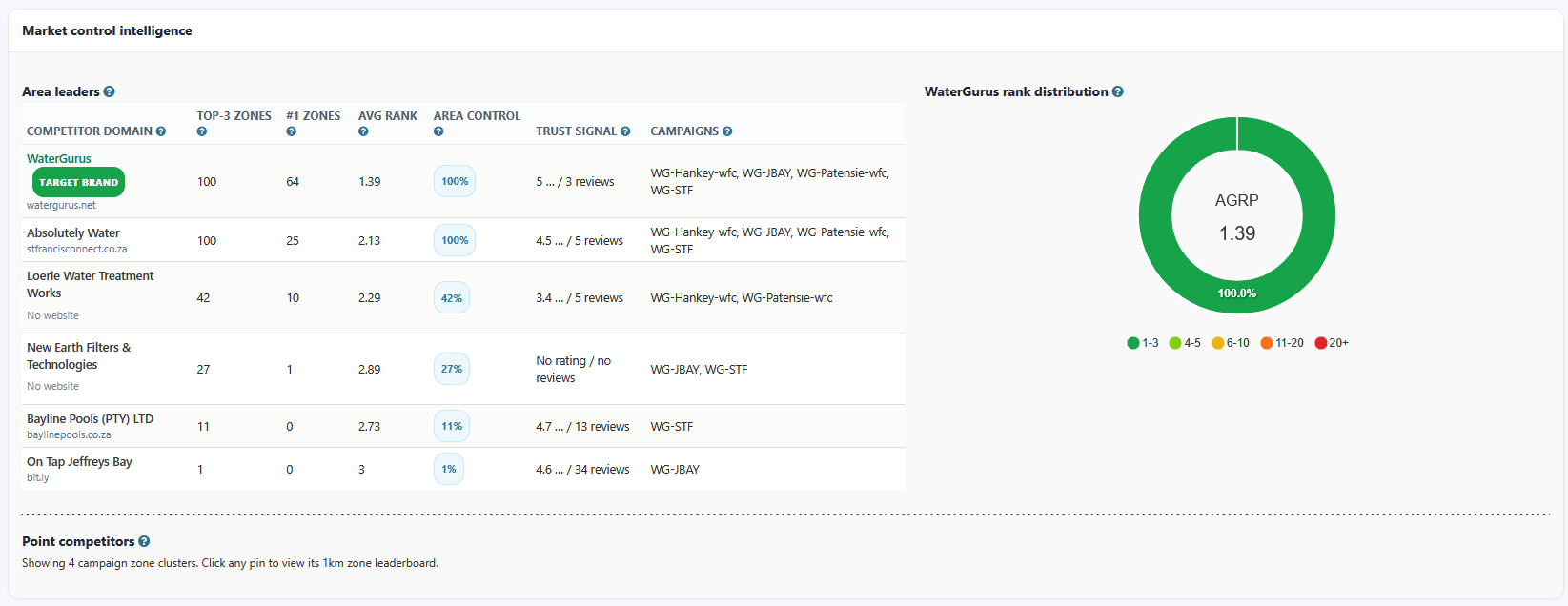Click the "4.5 ... / 5 reviews" trust signal
Screen dimensions: 1568x606
580,240
